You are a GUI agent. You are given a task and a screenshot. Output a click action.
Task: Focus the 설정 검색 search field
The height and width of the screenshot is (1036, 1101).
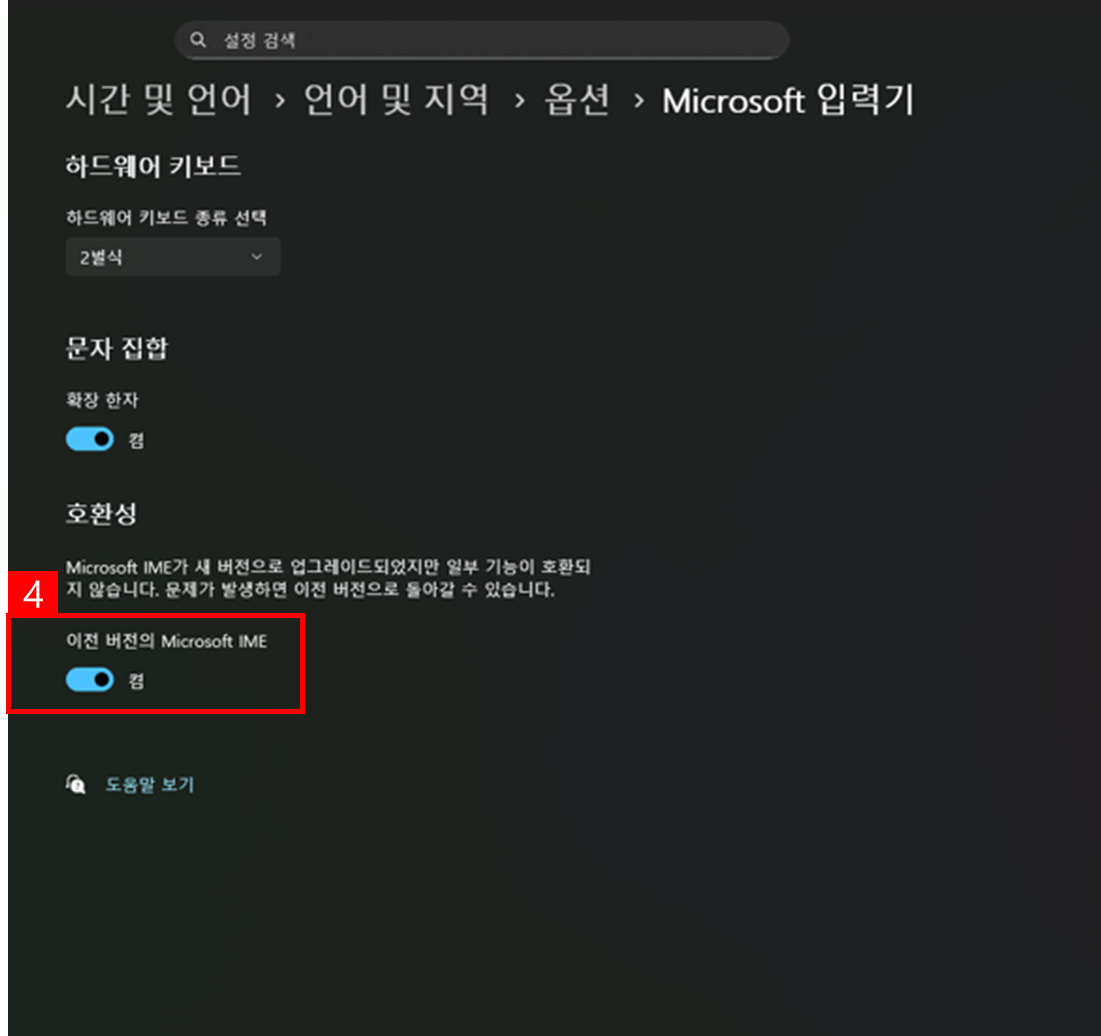[482, 40]
